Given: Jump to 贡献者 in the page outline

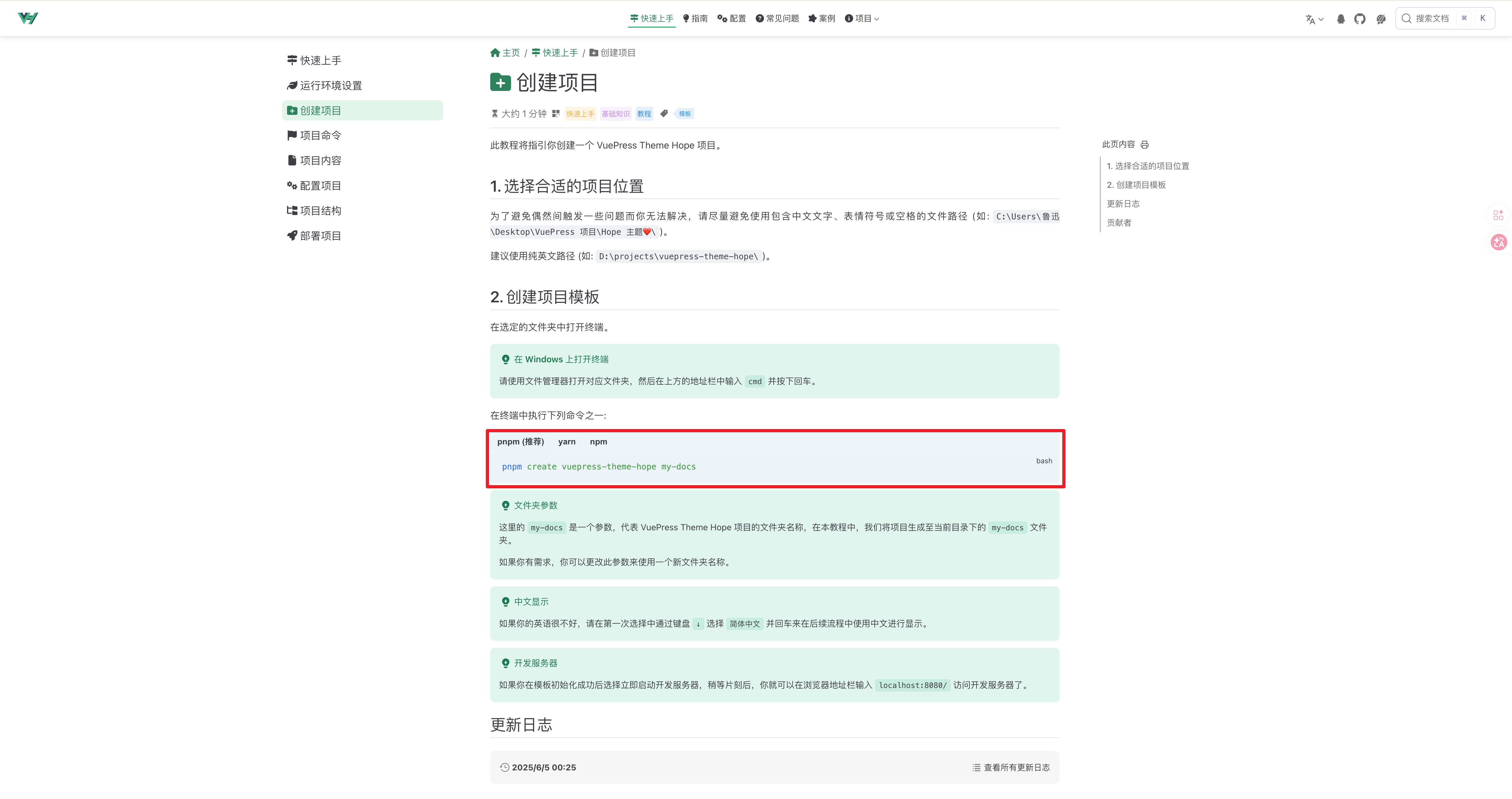Looking at the screenshot, I should (1119, 223).
